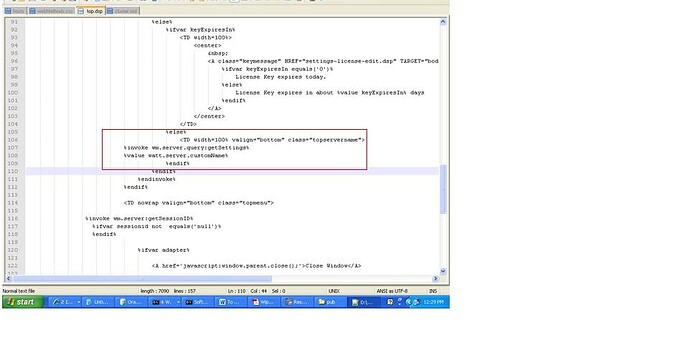Viewport: 690px width, 362px height.
Task: Click the UNIX line-ending status entry
Action: click(x=334, y=291)
